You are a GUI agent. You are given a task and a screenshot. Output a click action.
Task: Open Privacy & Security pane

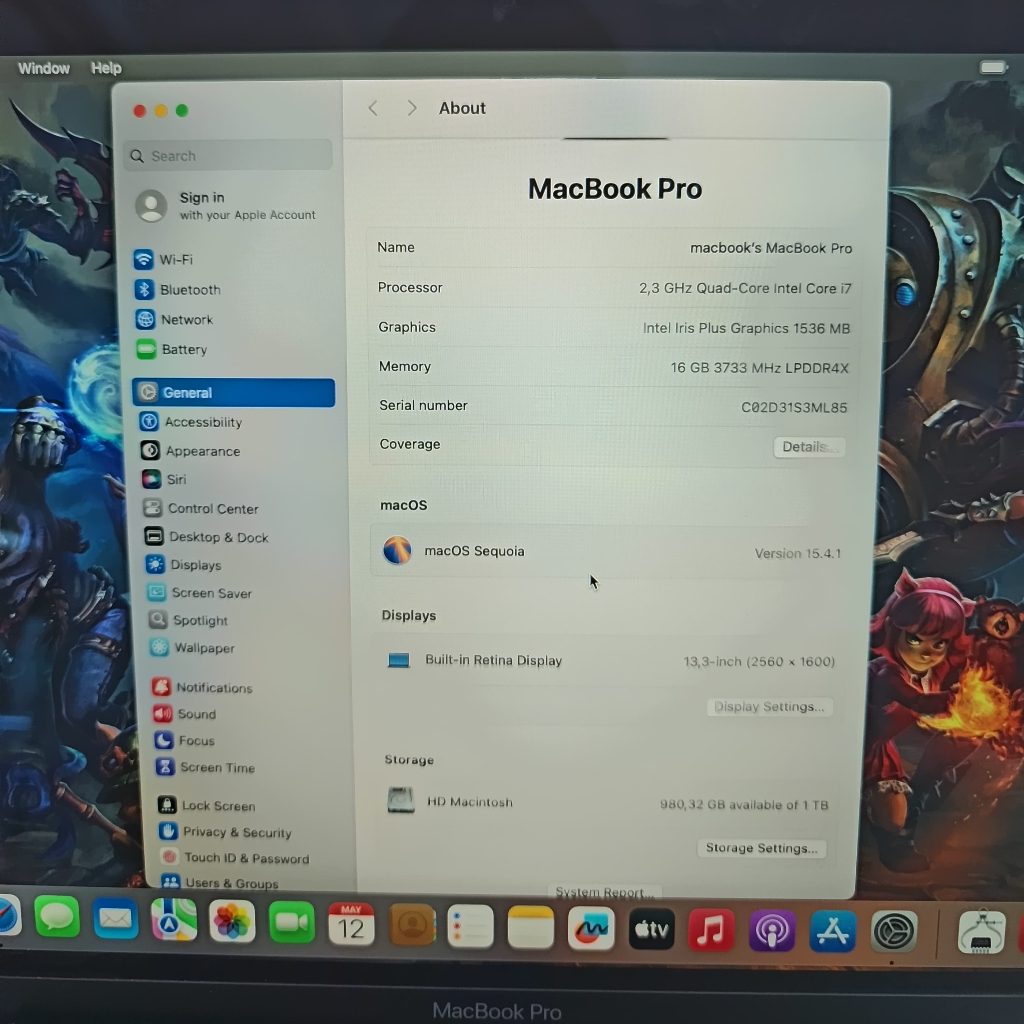[x=236, y=832]
